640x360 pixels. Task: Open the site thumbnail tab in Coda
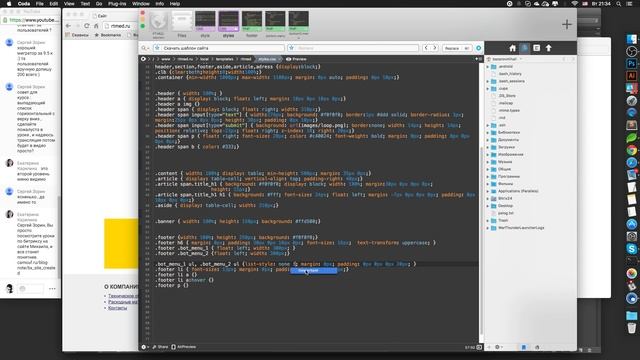click(158, 24)
